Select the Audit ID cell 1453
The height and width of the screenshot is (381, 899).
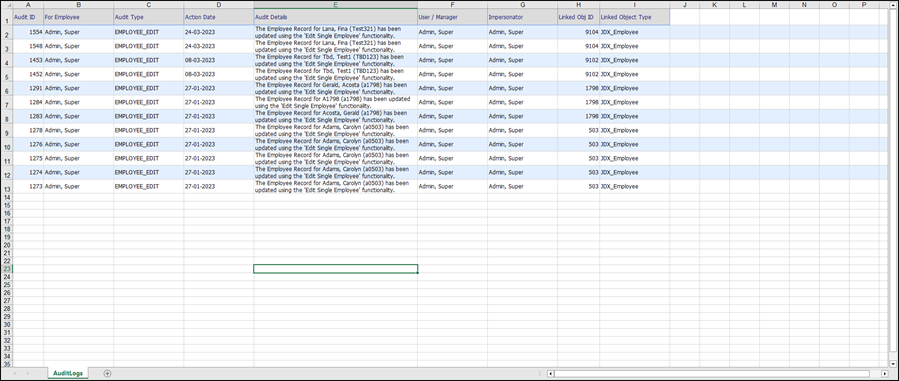pos(28,60)
